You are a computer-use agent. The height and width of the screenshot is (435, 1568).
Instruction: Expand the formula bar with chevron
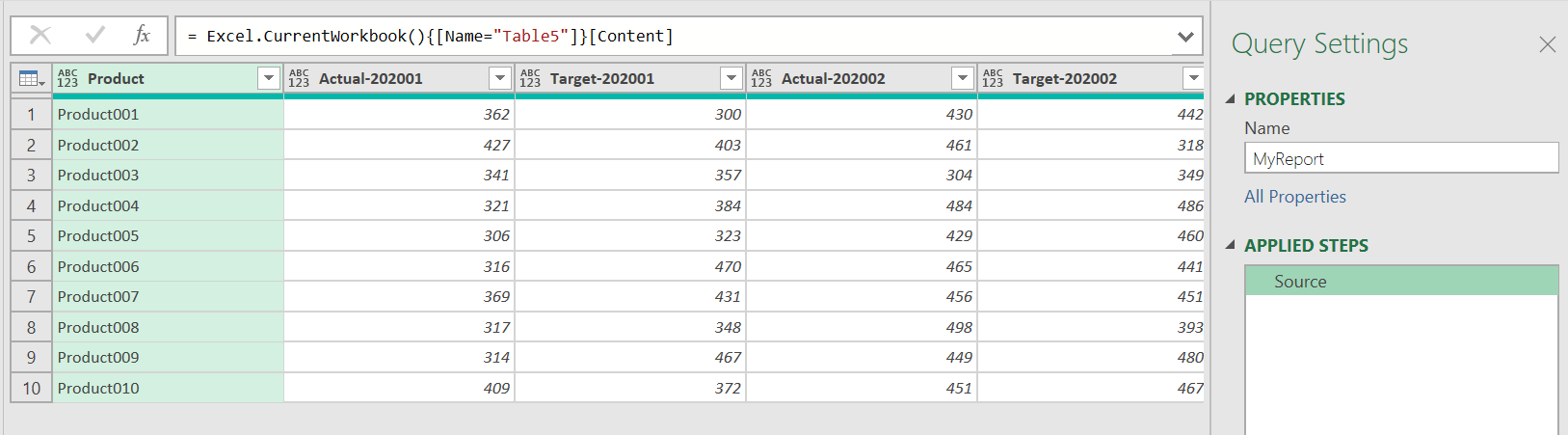(1185, 37)
